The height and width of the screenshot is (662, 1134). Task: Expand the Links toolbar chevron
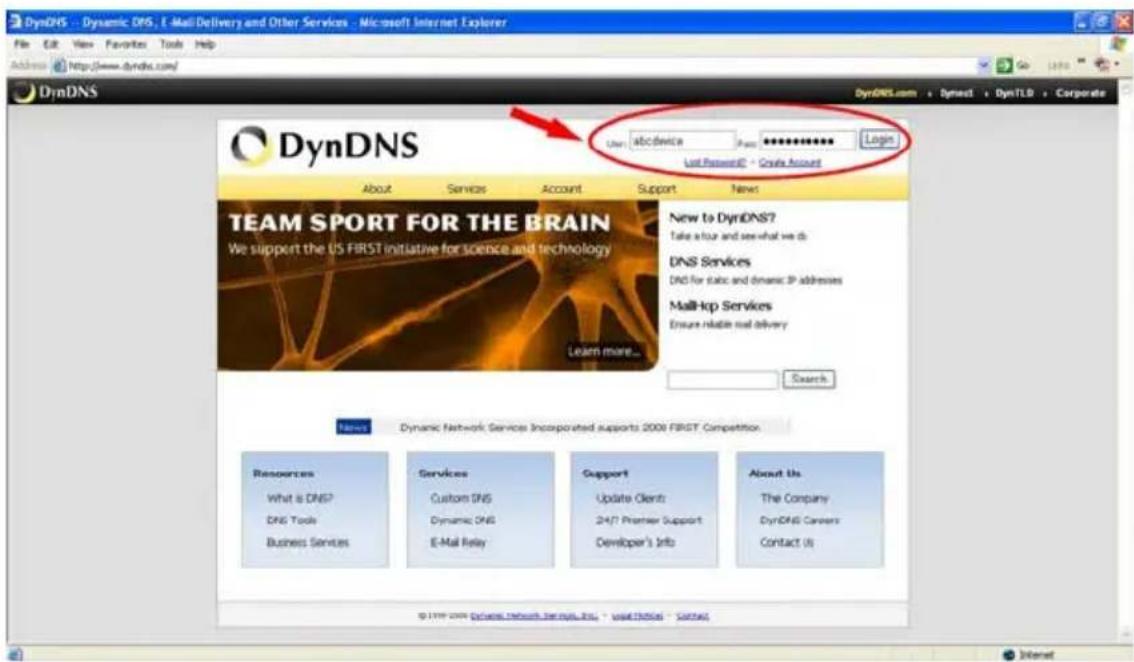[1083, 62]
